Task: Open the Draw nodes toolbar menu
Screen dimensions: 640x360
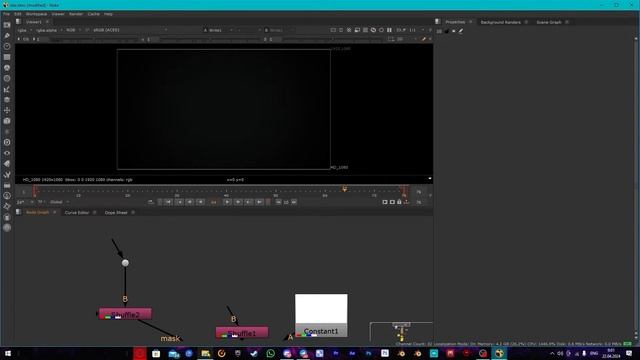Action: coord(7,36)
